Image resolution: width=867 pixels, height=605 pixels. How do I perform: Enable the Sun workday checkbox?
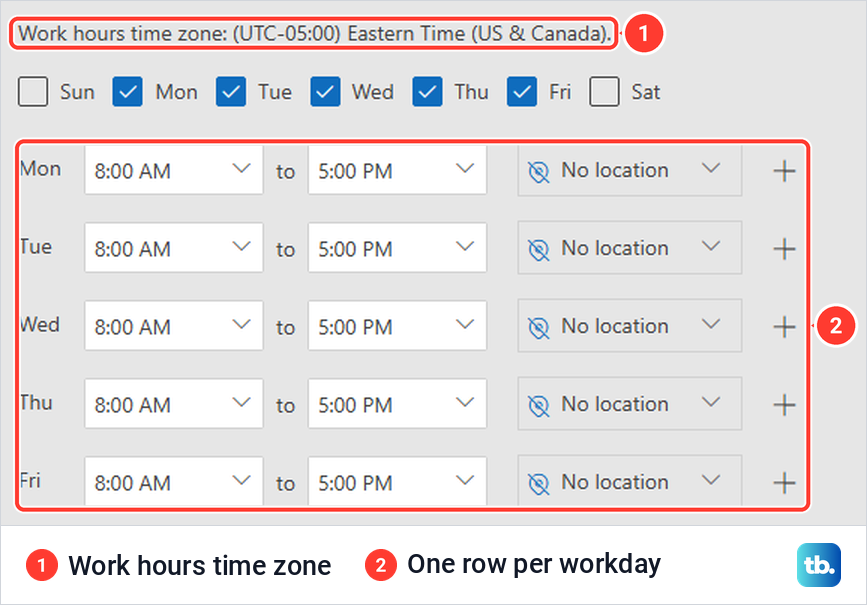33,91
